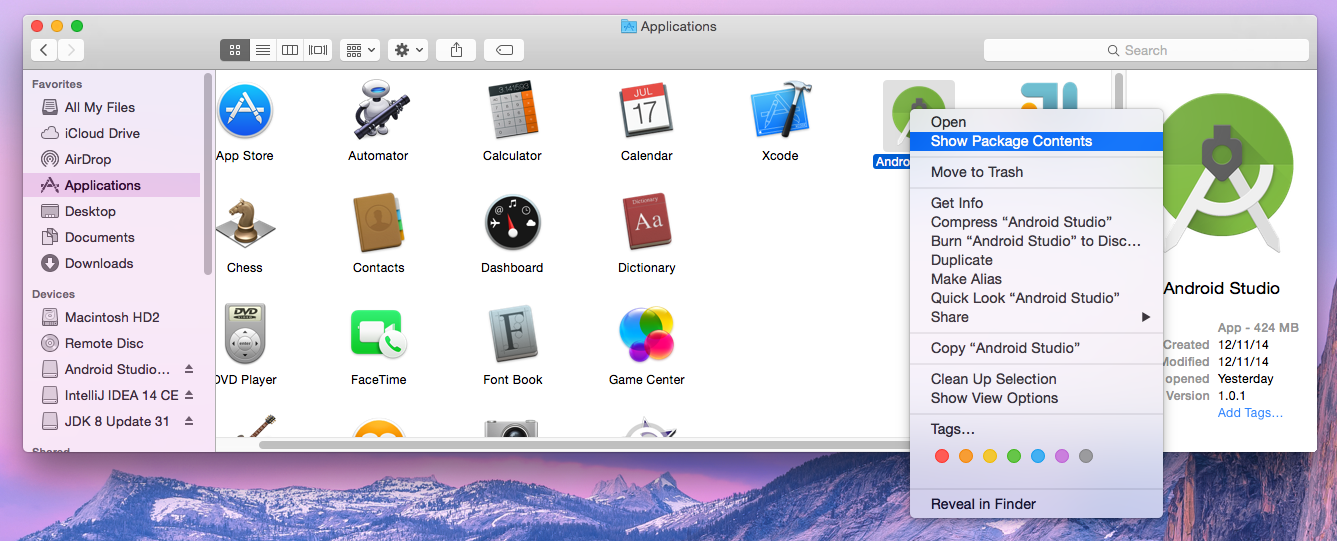
Task: Open AirDrop in sidebar
Action: (110, 159)
